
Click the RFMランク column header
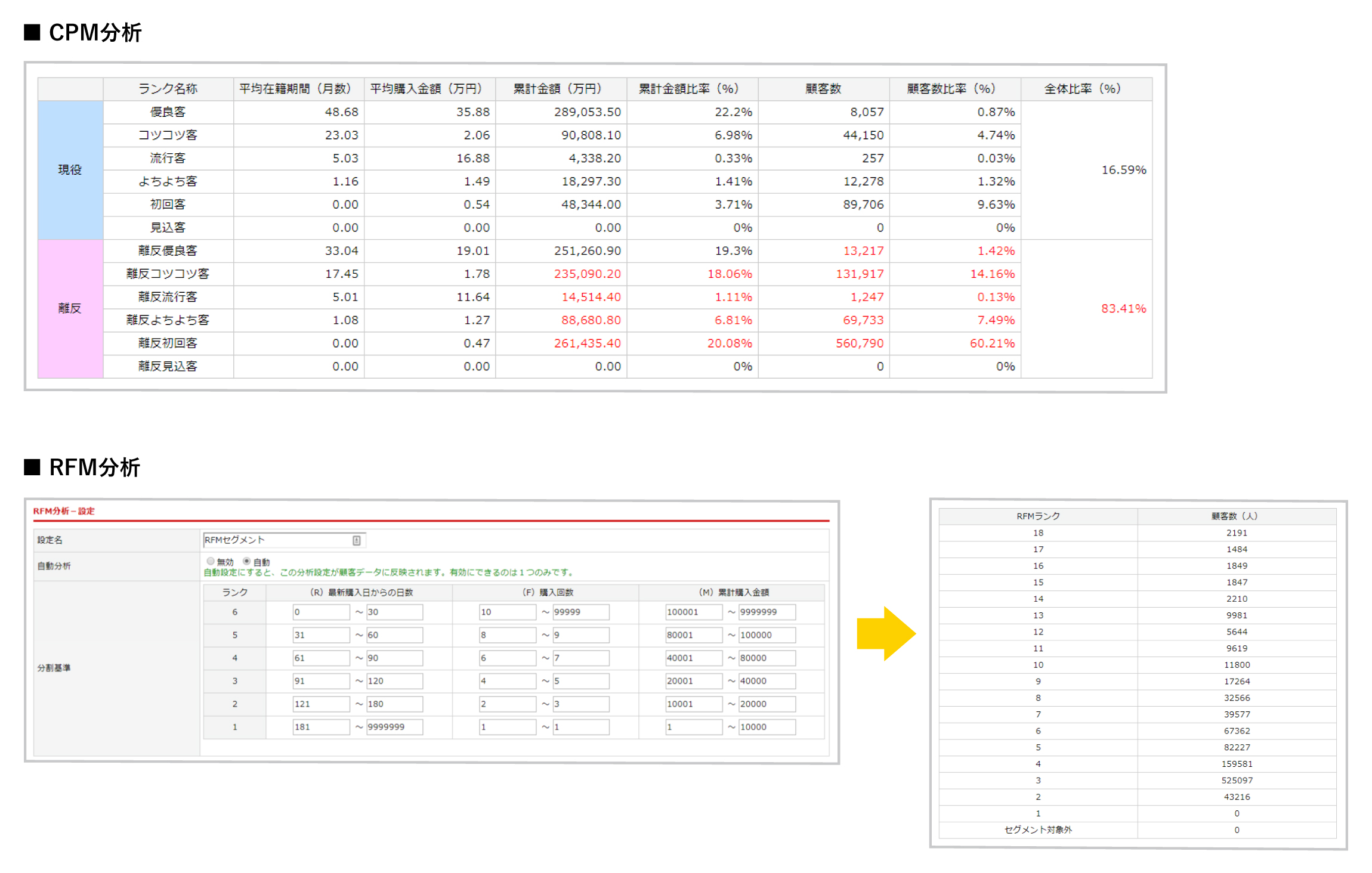pyautogui.click(x=1038, y=516)
